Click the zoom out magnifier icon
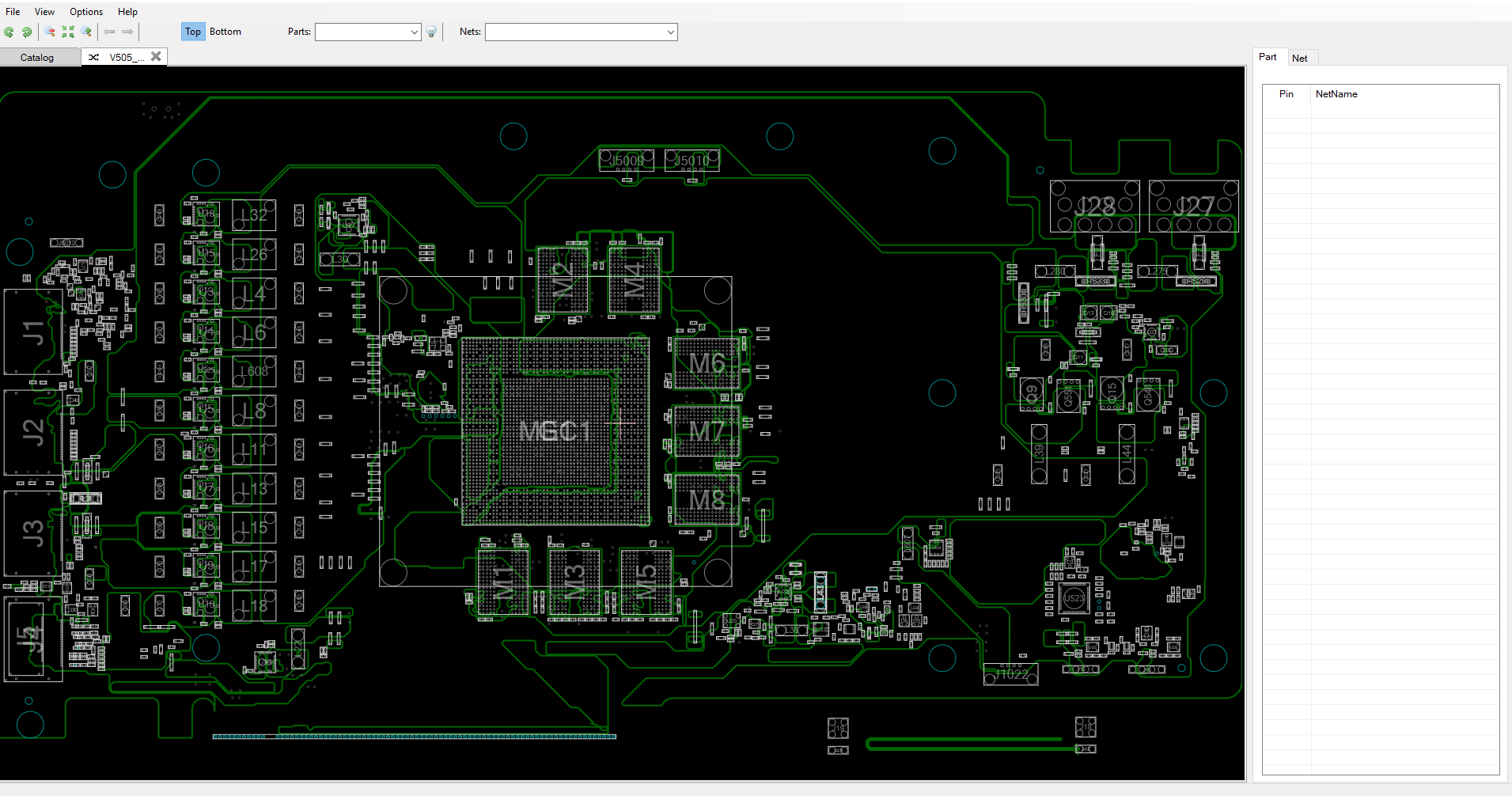 (49, 32)
